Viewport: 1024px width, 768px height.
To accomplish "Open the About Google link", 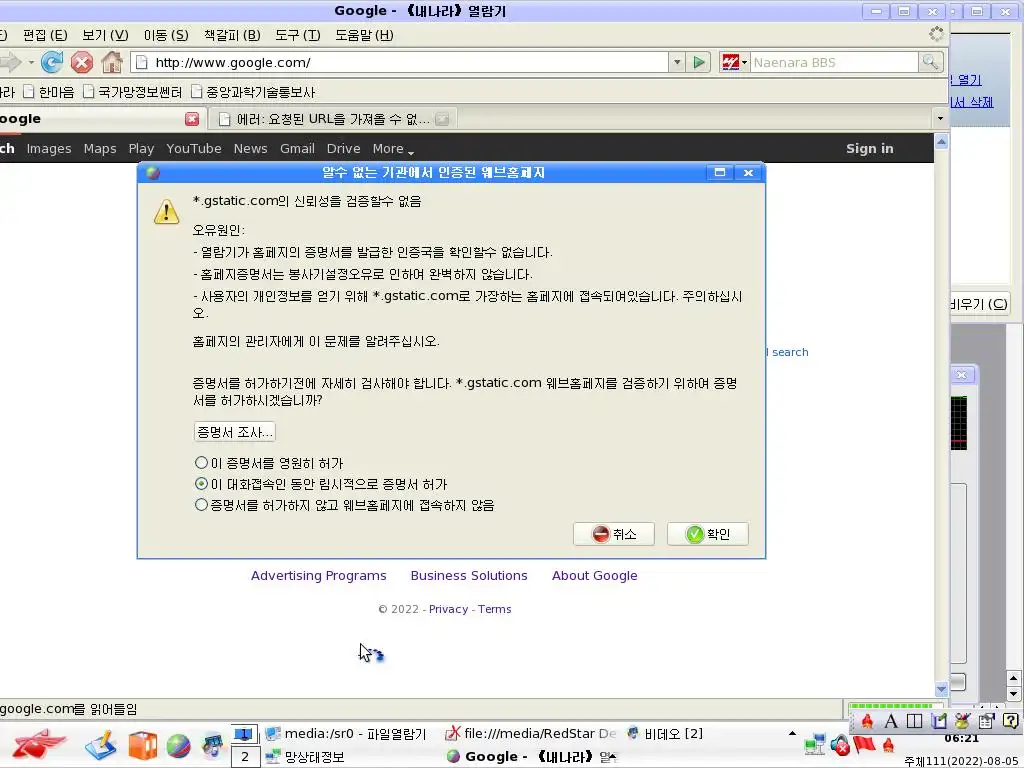I will [594, 576].
